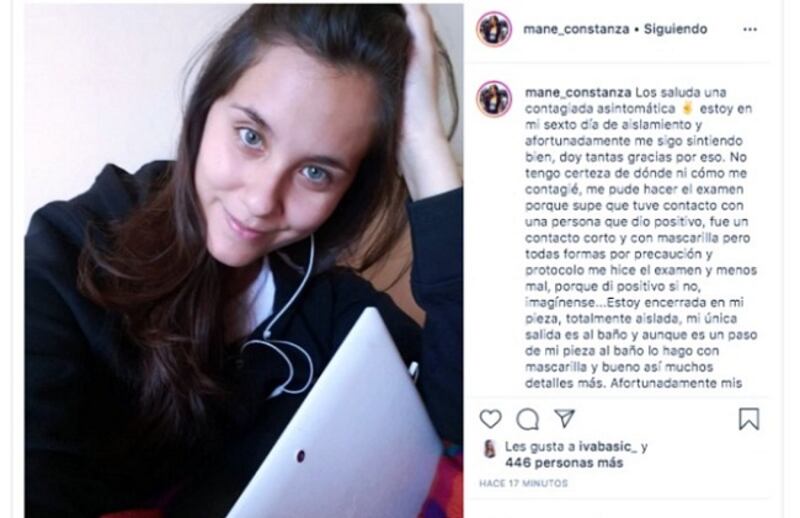Click the caption paragraph about aislamiento
Image resolution: width=800 pixels, height=518 pixels.
(641, 238)
